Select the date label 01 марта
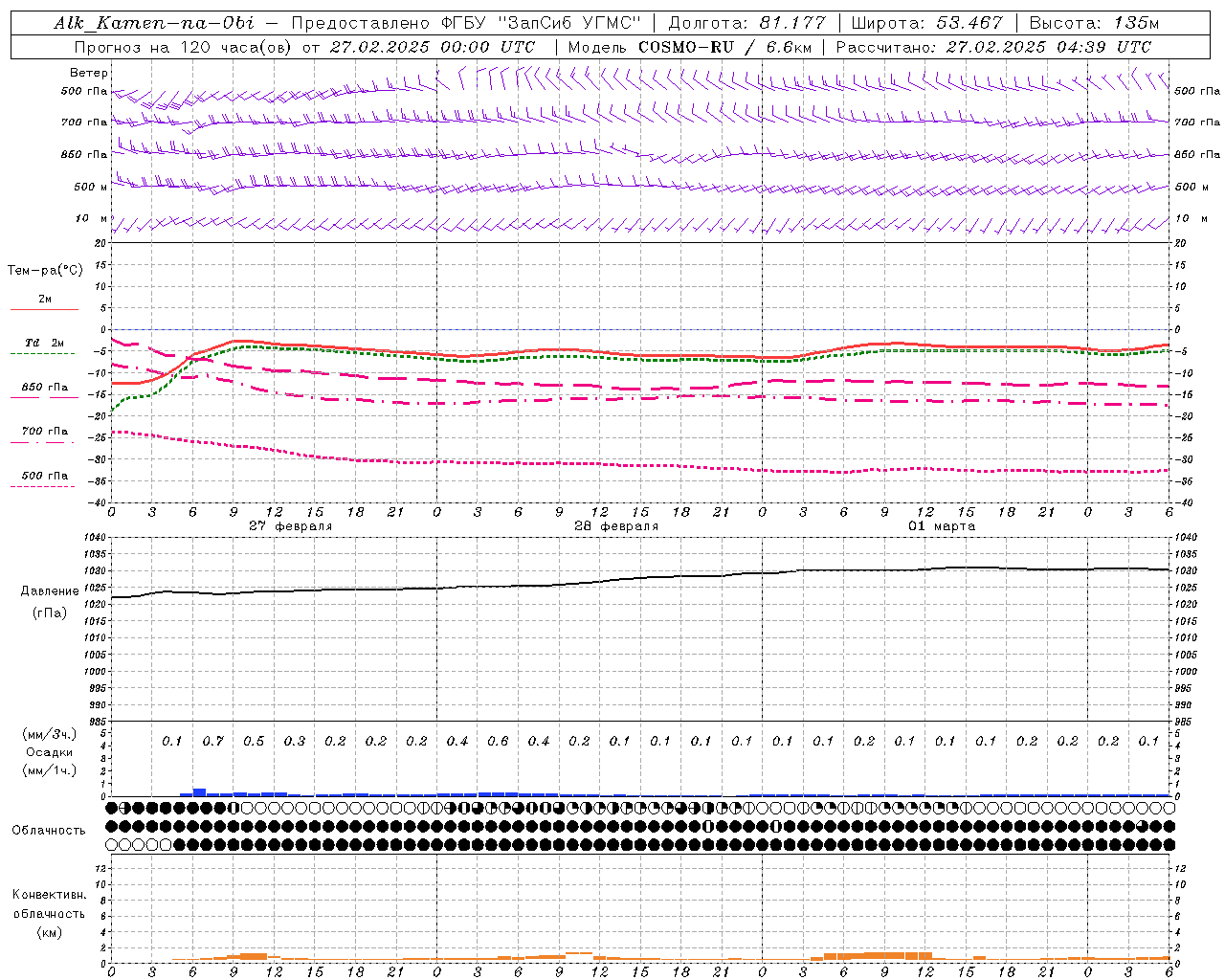The height and width of the screenshot is (980, 1225). pos(942,526)
